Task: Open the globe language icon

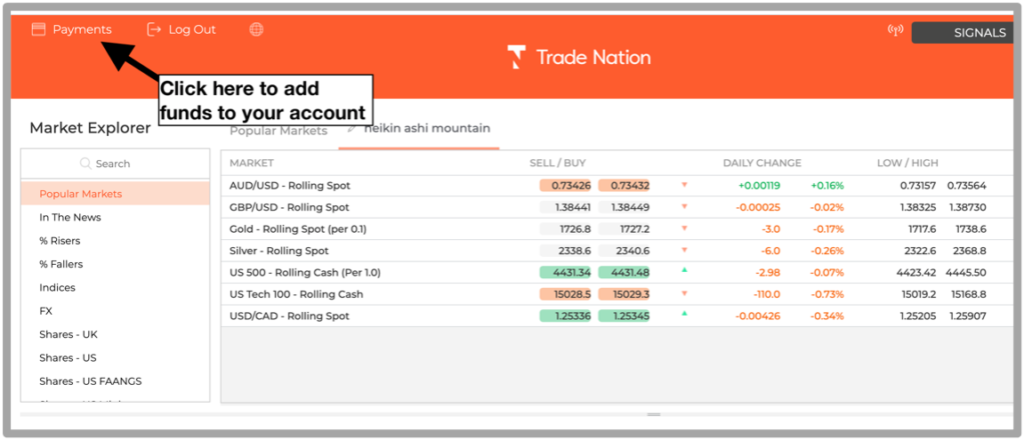Action: click(257, 29)
